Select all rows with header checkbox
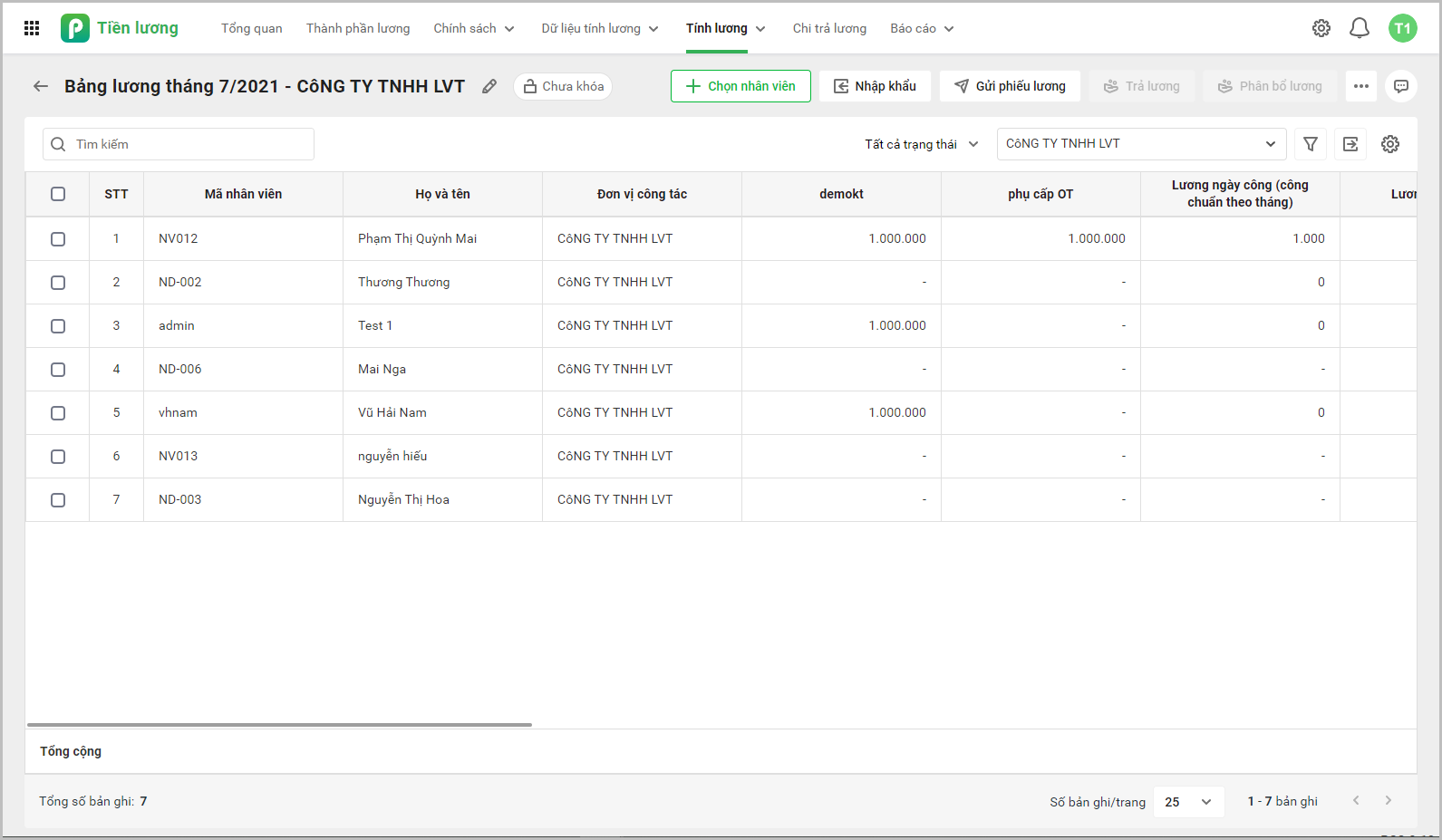 click(x=58, y=194)
